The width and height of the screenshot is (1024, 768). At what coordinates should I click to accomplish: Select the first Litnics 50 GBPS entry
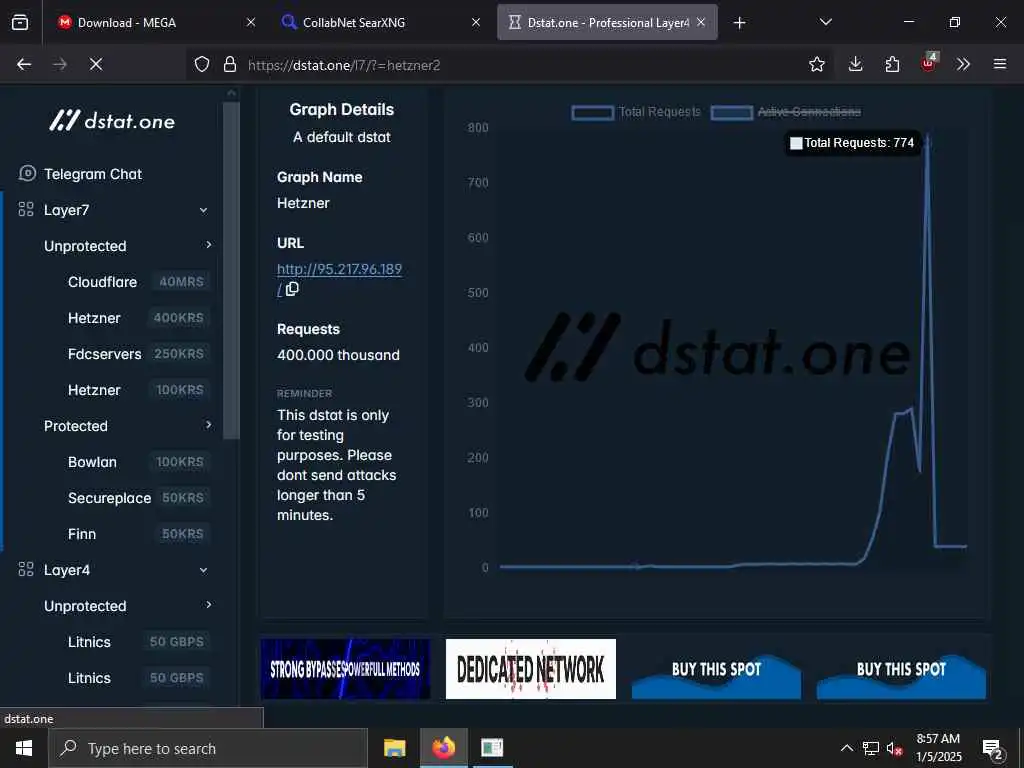click(137, 642)
